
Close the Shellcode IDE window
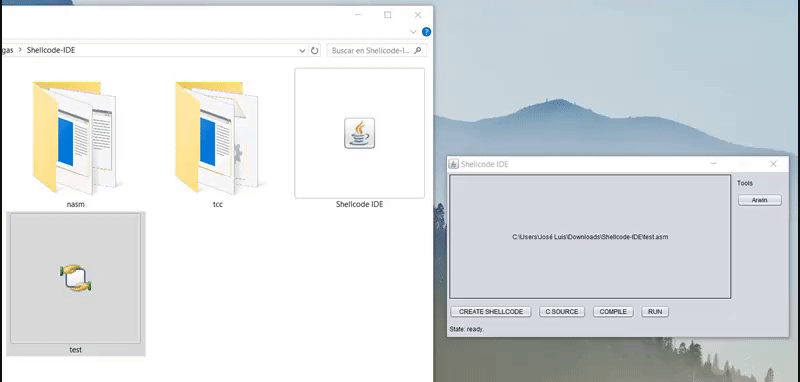coord(773,164)
